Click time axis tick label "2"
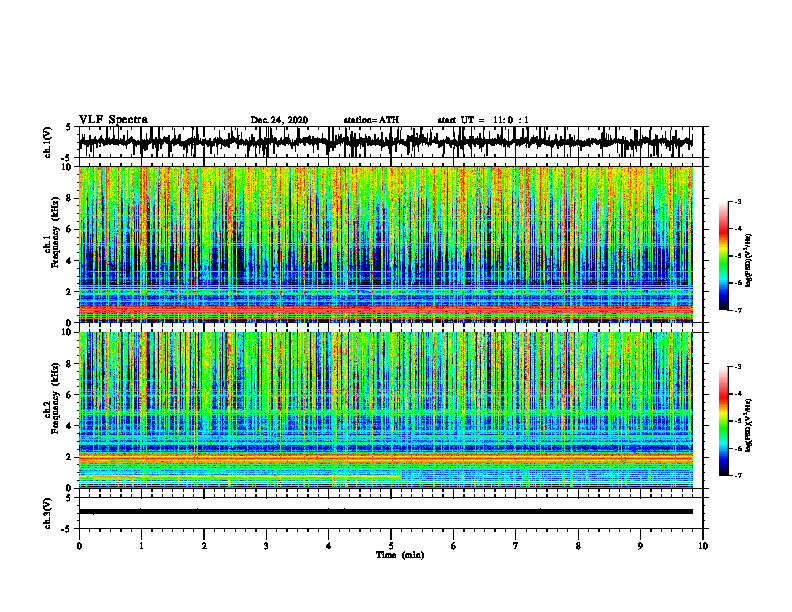The height and width of the screenshot is (612, 792). [204, 546]
